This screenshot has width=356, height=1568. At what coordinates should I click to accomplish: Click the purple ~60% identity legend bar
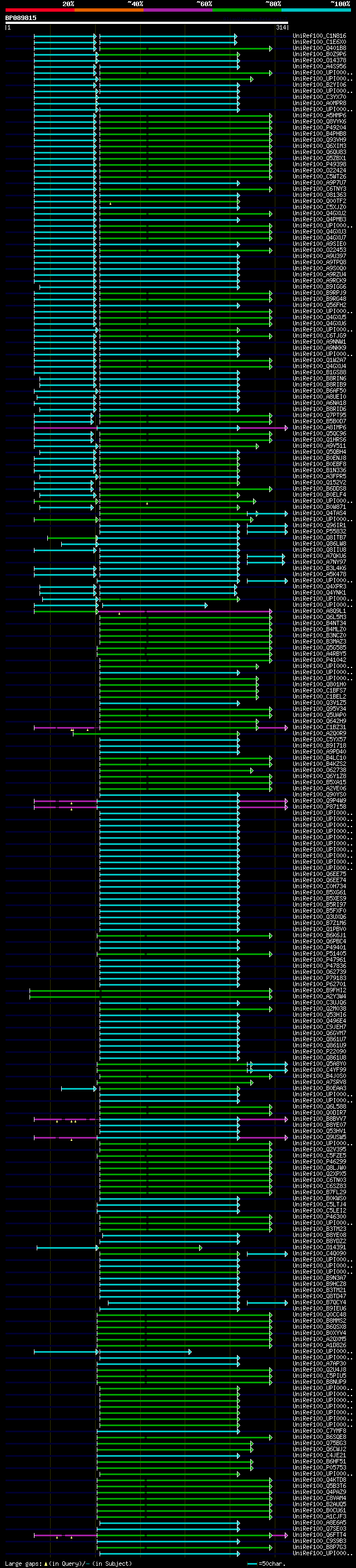177,10
